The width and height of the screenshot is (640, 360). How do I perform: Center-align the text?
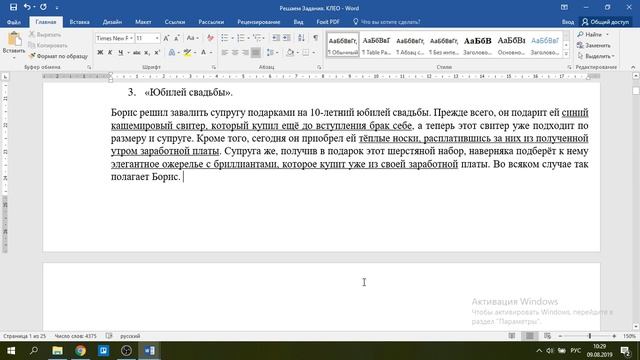pos(235,52)
